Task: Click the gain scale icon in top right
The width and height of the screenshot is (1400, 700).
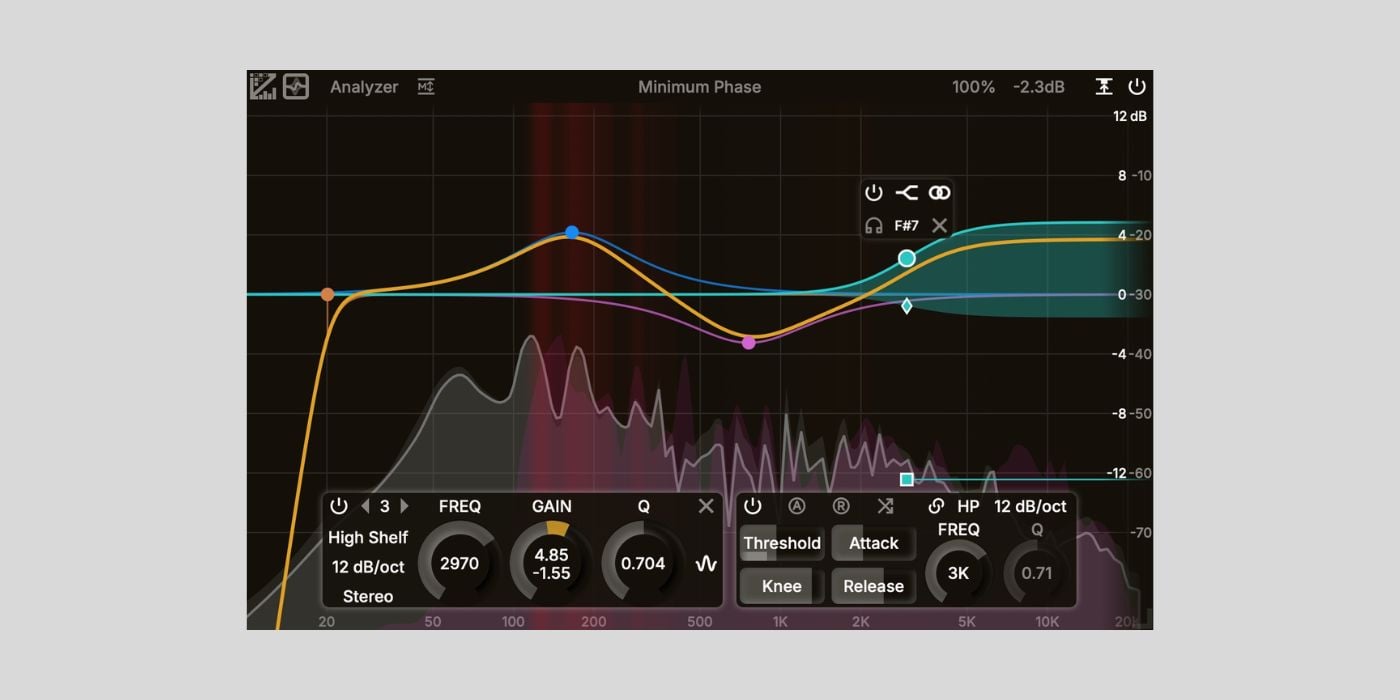Action: pos(1105,86)
